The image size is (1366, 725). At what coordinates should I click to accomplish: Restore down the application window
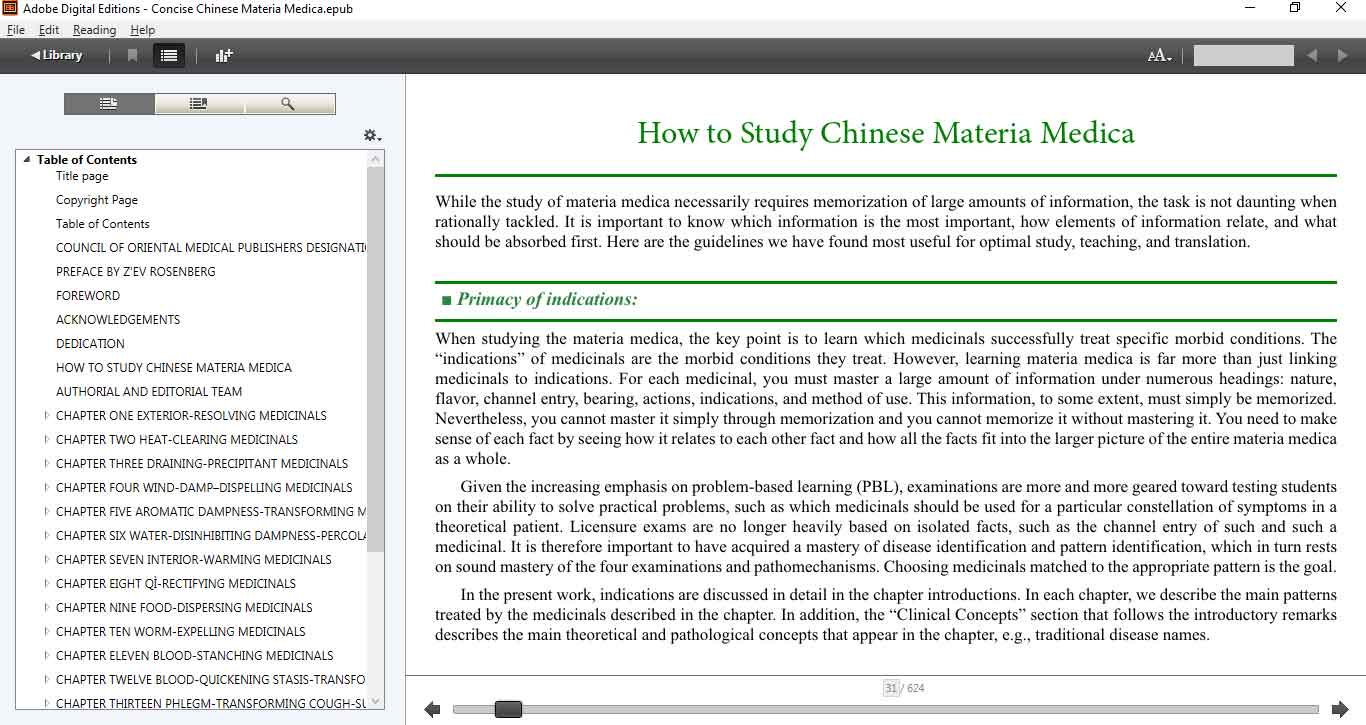1295,8
